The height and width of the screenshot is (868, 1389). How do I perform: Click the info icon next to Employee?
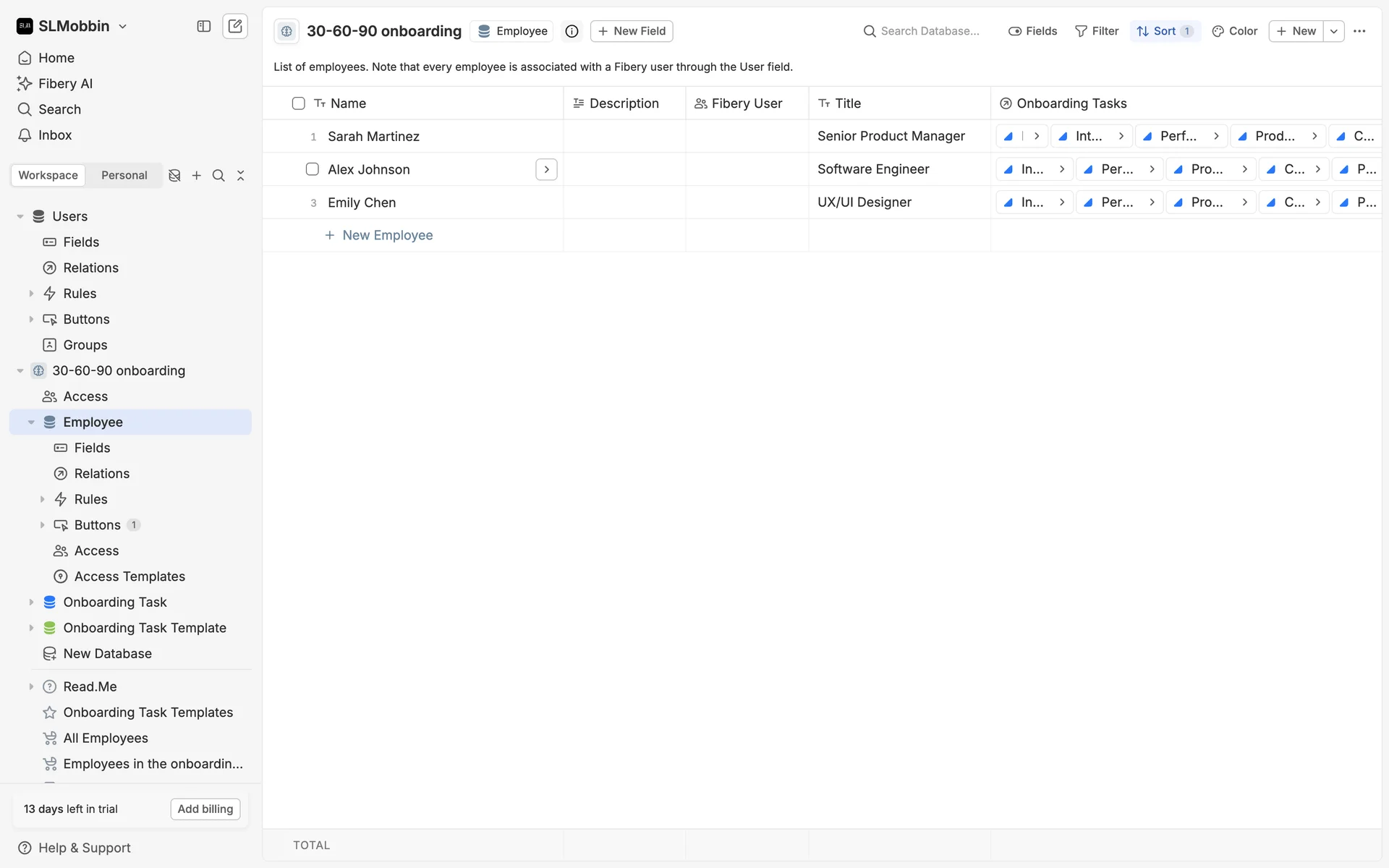coord(572,31)
